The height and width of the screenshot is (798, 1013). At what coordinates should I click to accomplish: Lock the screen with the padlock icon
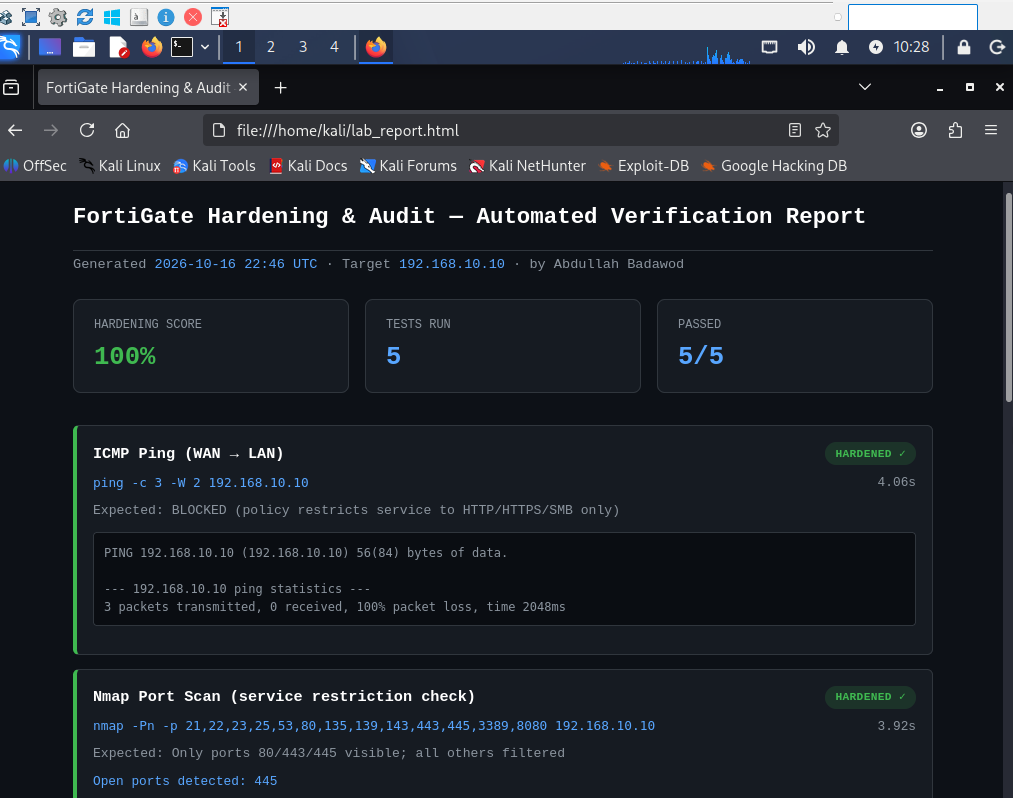click(963, 47)
